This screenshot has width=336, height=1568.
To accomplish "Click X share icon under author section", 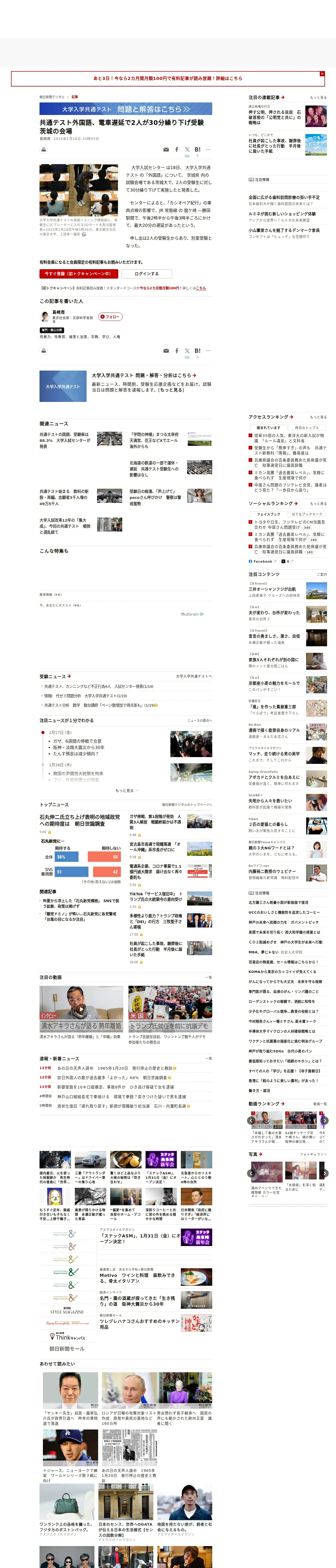I will click(187, 351).
